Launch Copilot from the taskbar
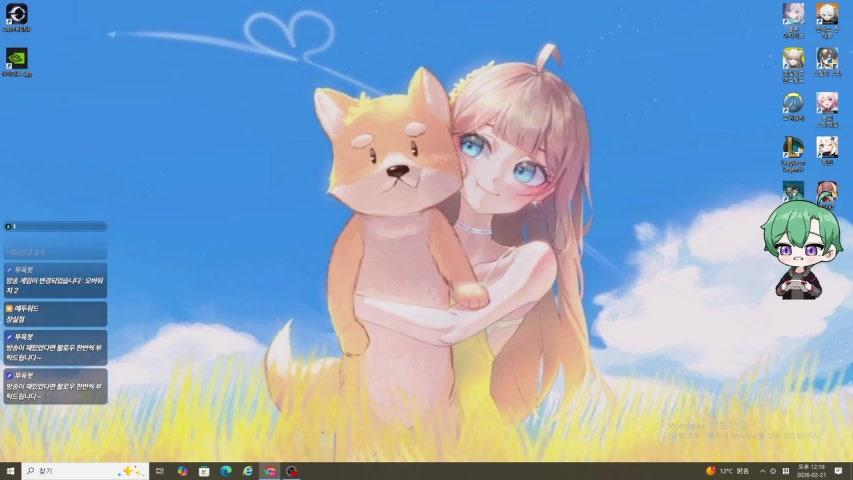 pos(182,471)
